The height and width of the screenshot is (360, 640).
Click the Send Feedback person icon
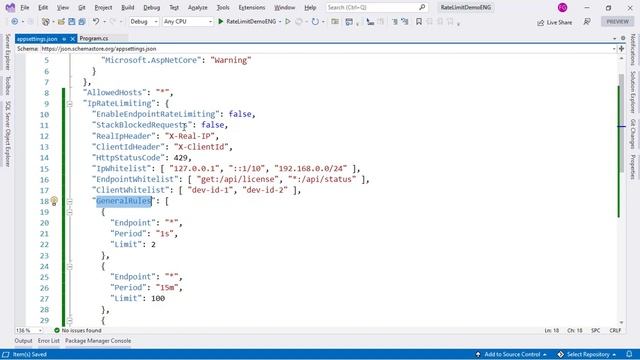click(x=587, y=22)
